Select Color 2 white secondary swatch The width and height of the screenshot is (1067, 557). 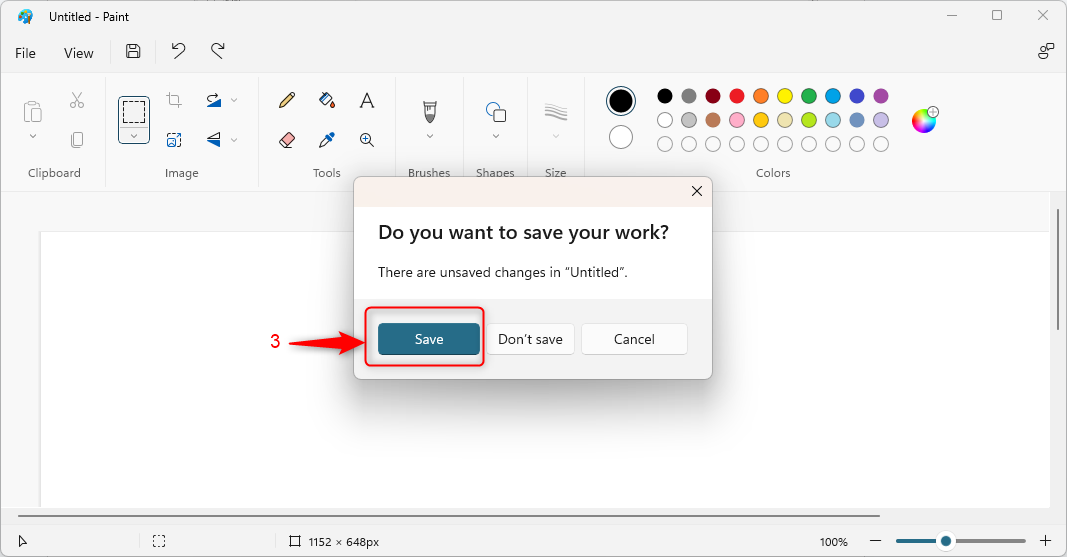621,137
